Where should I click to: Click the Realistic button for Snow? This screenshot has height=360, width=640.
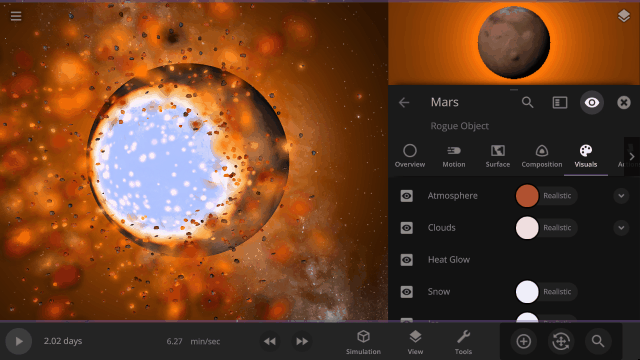pyautogui.click(x=557, y=292)
